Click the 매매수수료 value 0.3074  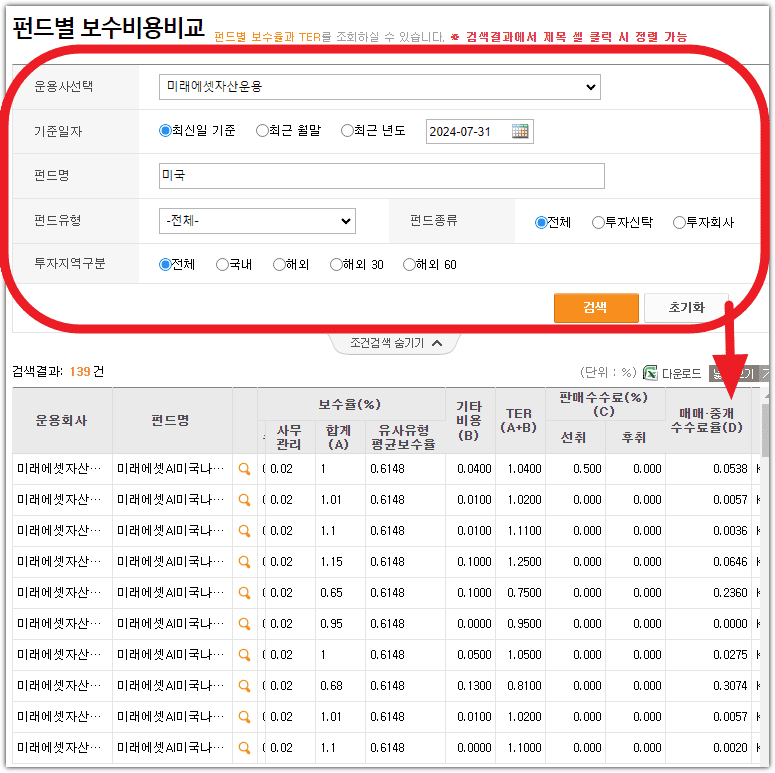pyautogui.click(x=730, y=686)
